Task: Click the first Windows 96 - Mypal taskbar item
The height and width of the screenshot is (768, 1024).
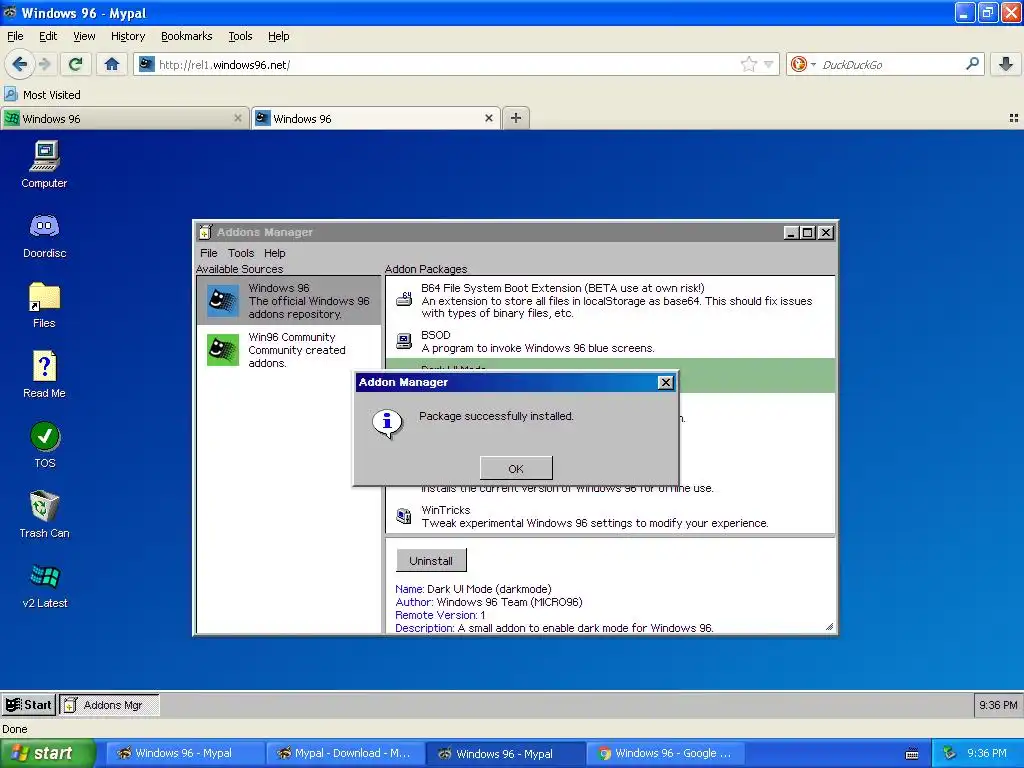Action: [185, 753]
